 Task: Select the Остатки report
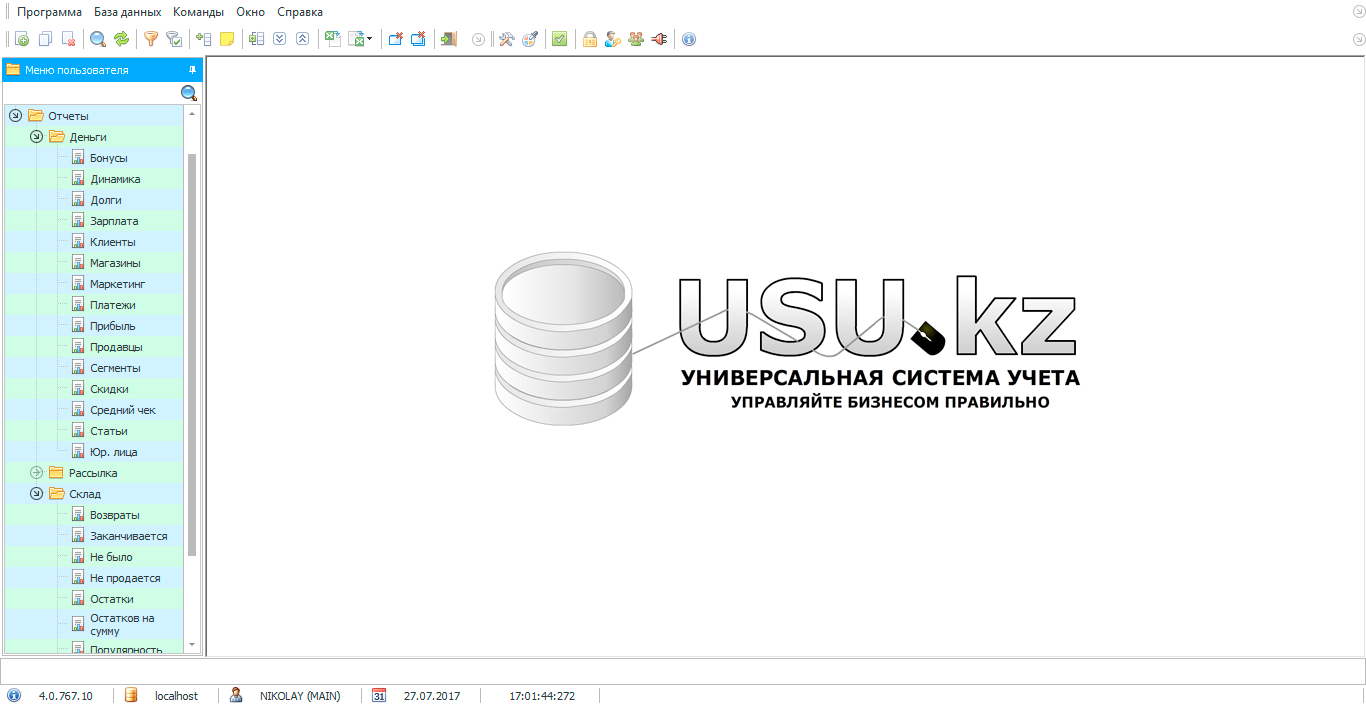(111, 599)
